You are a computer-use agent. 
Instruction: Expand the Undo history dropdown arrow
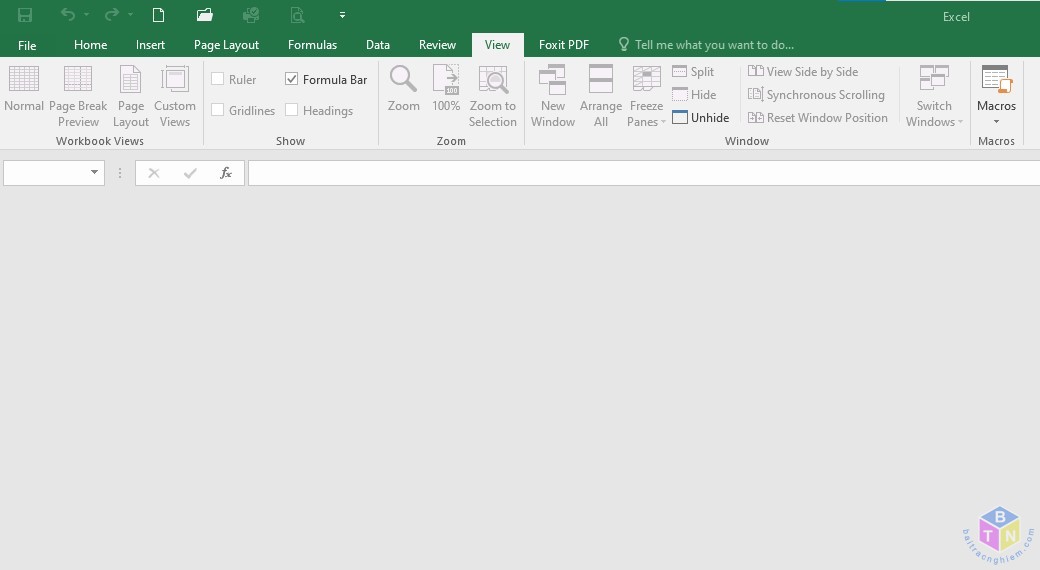(86, 15)
